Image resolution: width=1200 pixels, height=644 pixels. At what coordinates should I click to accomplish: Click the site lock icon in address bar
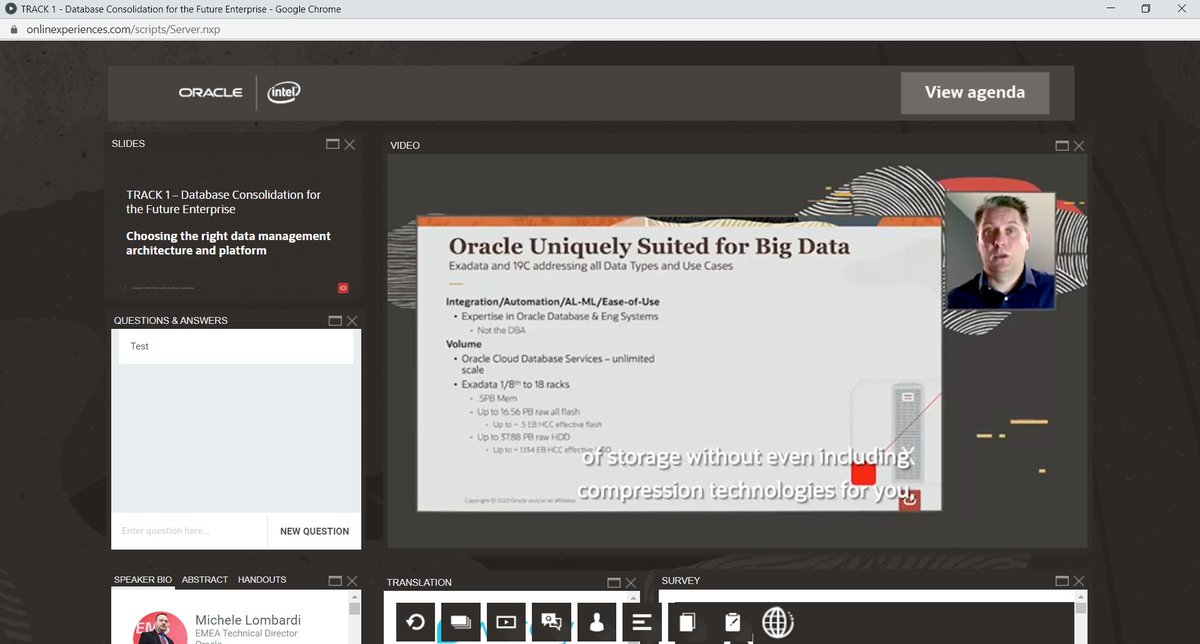(x=12, y=29)
